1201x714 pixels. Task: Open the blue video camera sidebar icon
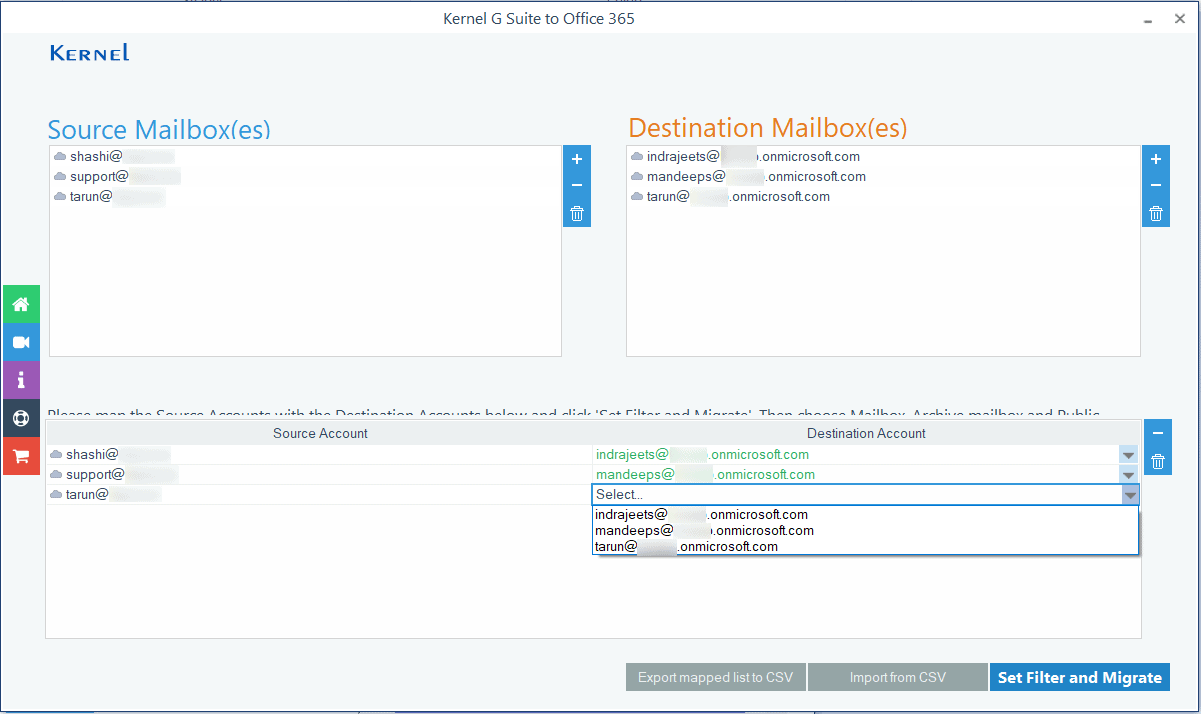20,342
